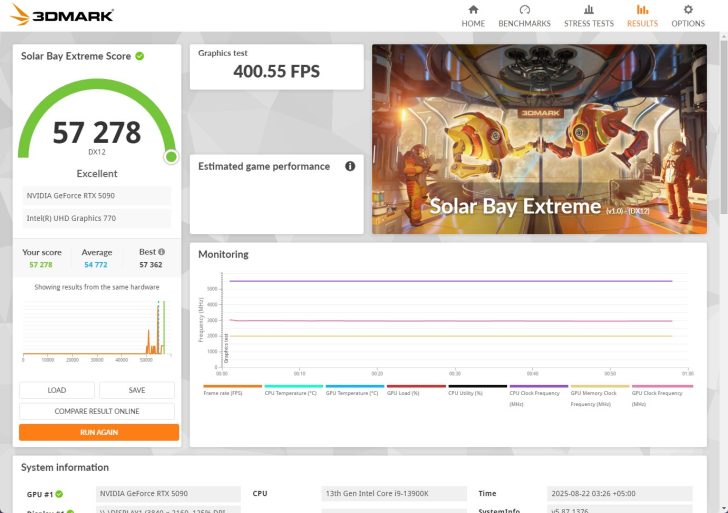Toggle the GPU Clock Frequency legend item

click(662, 396)
